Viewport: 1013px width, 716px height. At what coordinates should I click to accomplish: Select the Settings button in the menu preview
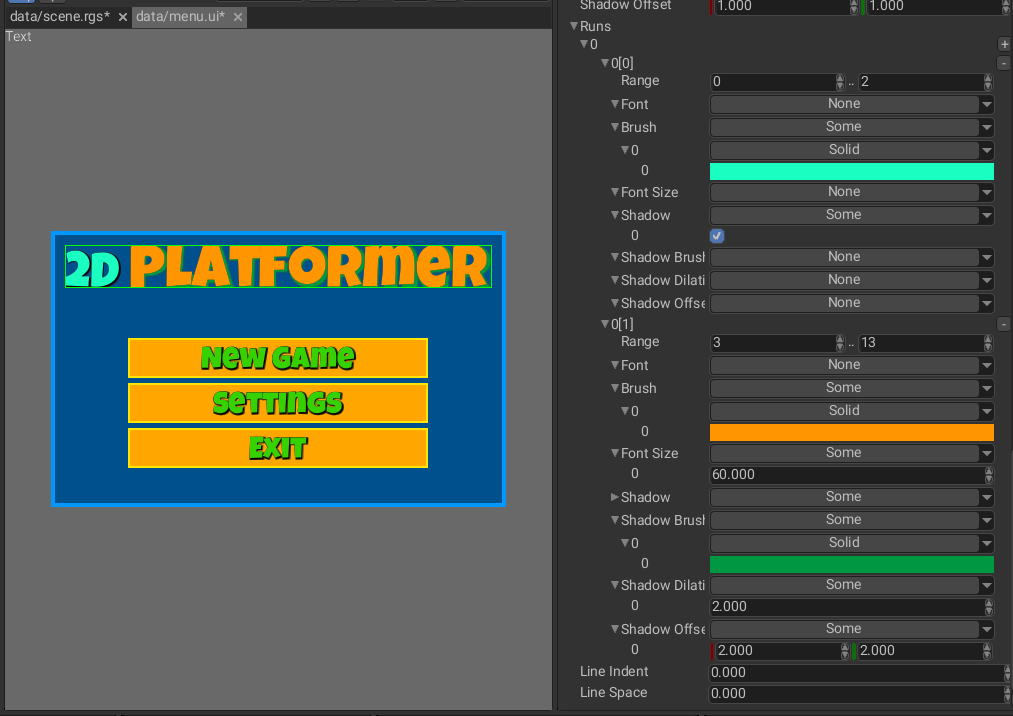[277, 403]
